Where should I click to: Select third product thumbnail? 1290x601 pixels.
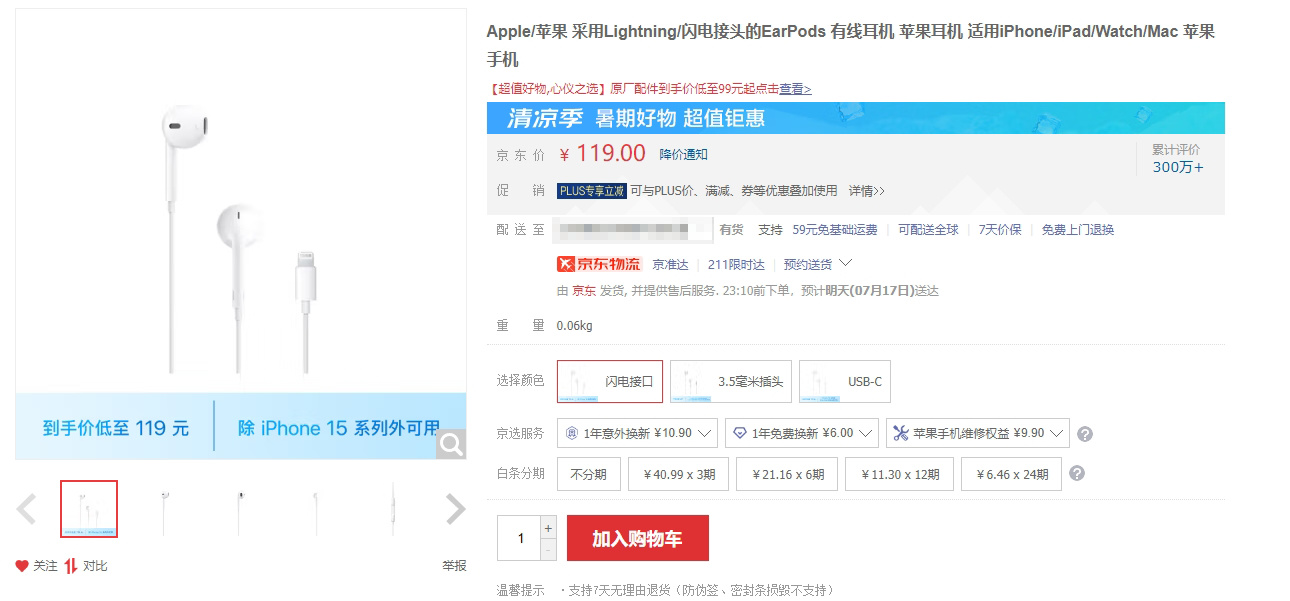point(240,509)
